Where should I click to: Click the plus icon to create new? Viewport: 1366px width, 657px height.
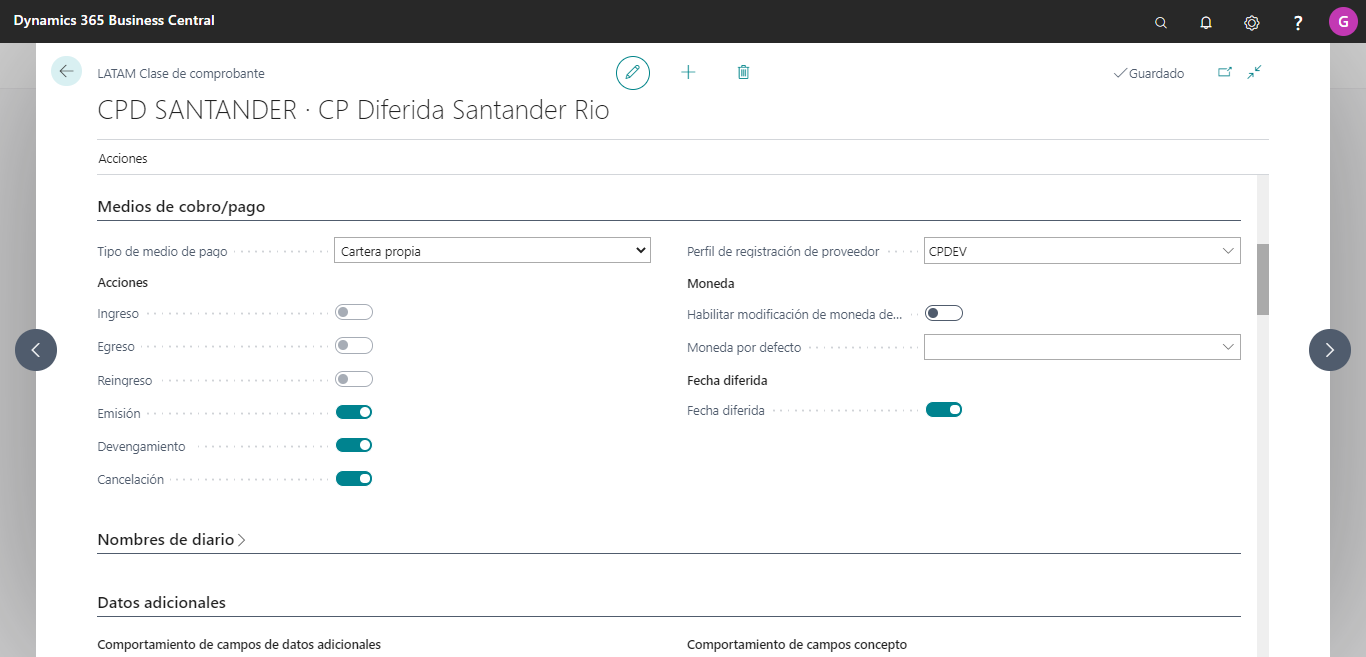pos(688,72)
